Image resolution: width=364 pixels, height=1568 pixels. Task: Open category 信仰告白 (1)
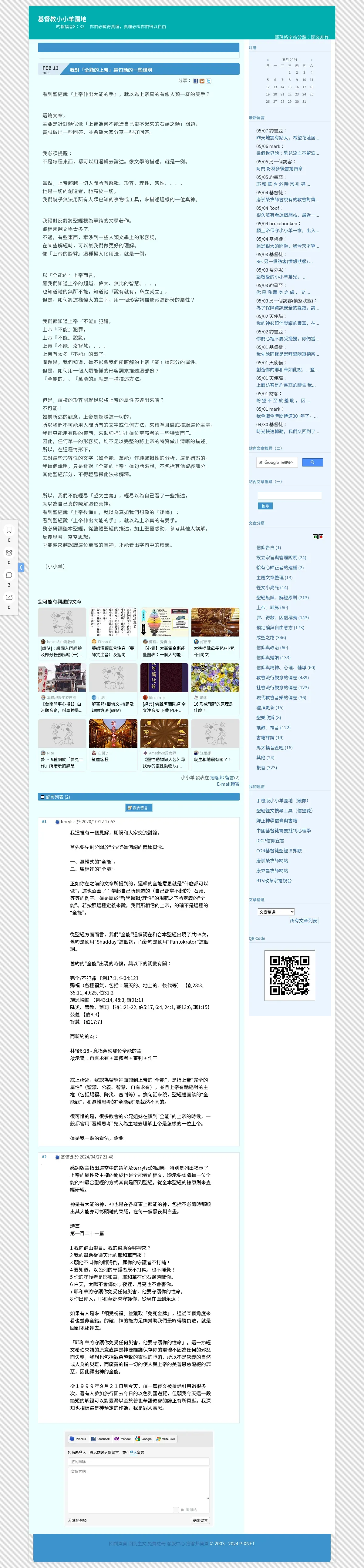click(x=268, y=547)
